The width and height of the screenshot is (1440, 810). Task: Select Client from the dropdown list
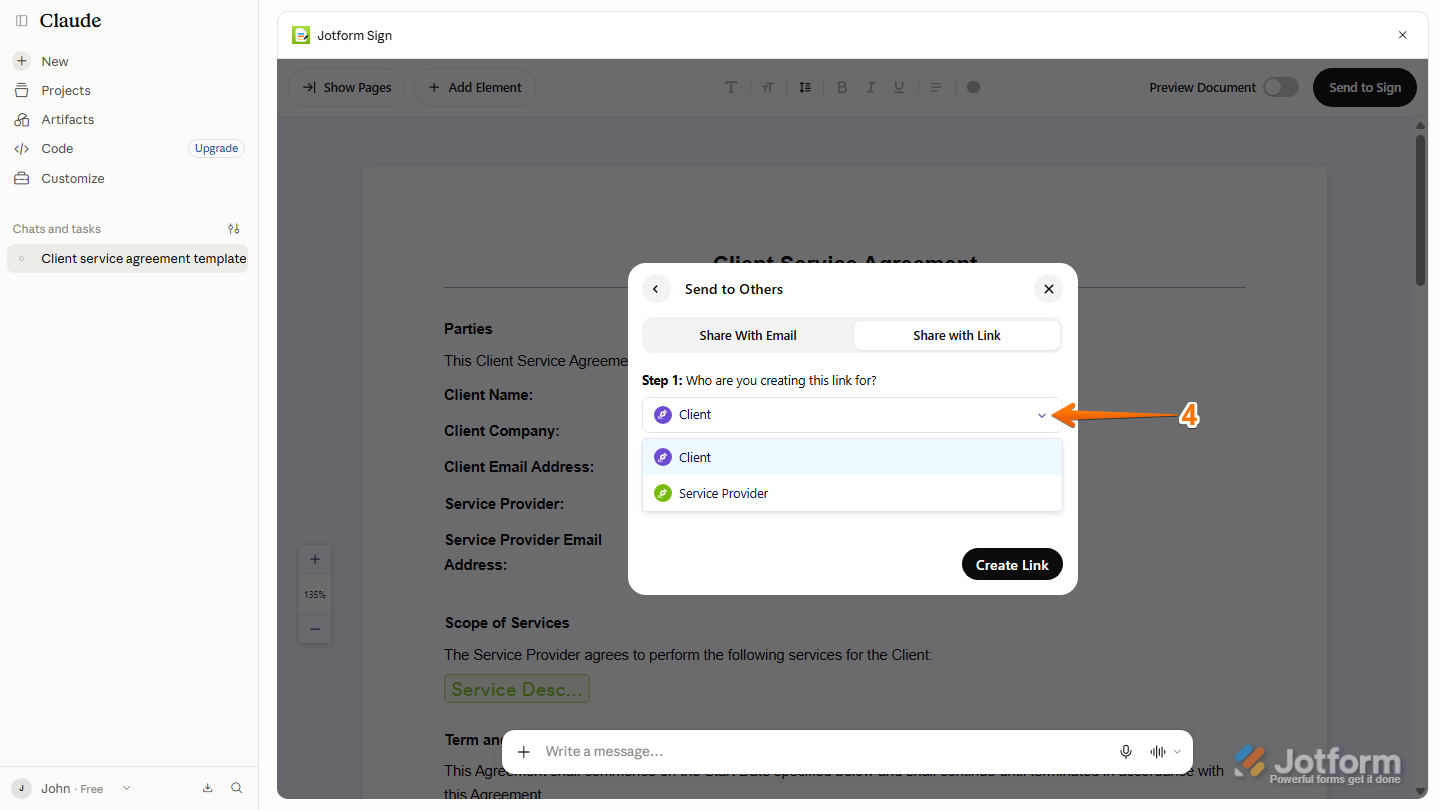point(852,457)
